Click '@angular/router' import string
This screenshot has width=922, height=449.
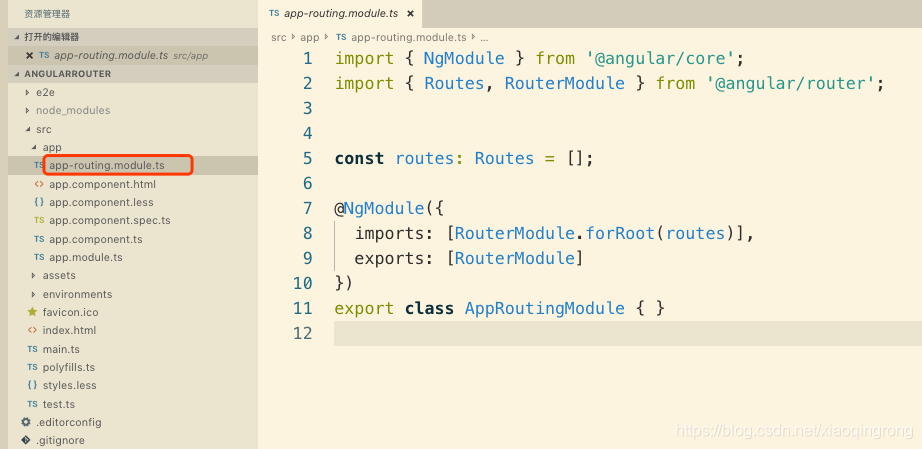point(790,83)
